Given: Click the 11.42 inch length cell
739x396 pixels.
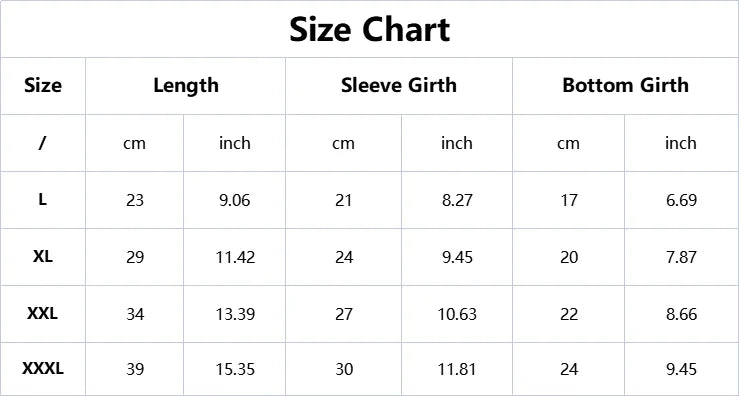Looking at the screenshot, I should pos(235,257).
